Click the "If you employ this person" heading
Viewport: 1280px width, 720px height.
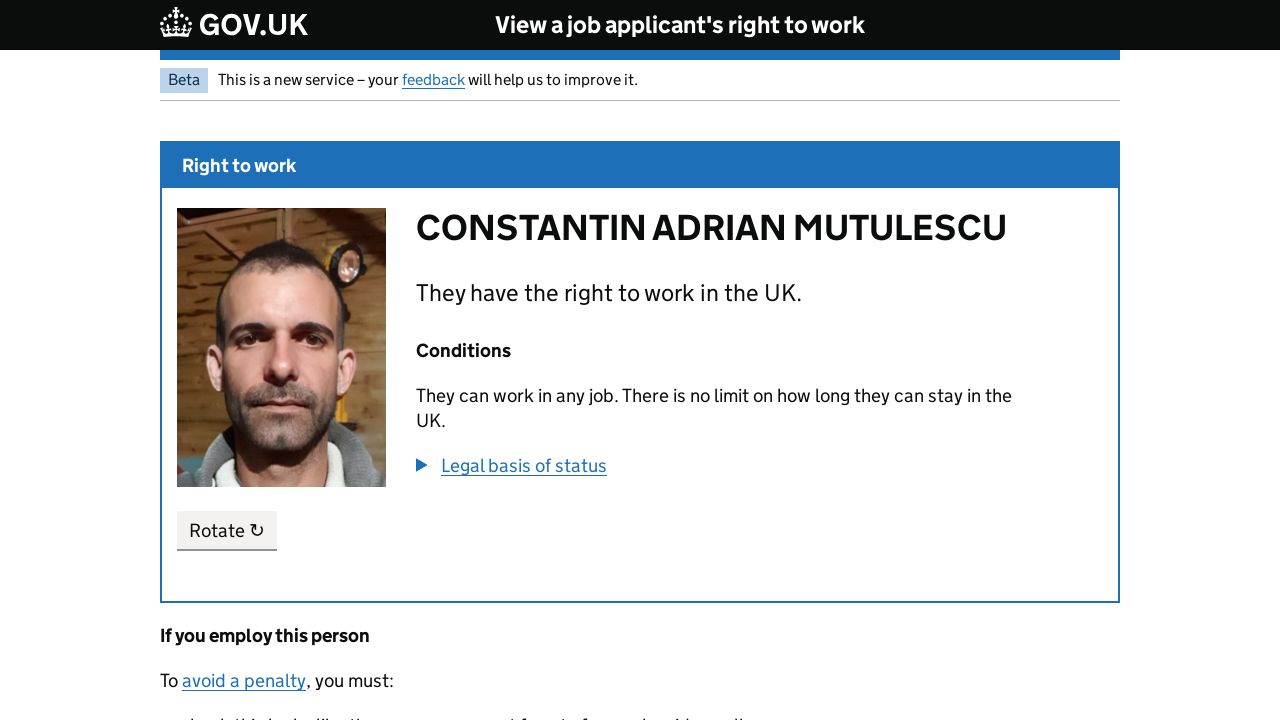pyautogui.click(x=265, y=636)
